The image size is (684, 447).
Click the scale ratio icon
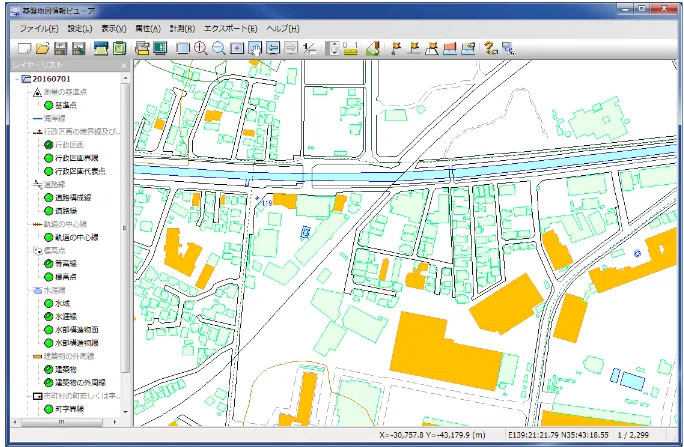tap(309, 48)
